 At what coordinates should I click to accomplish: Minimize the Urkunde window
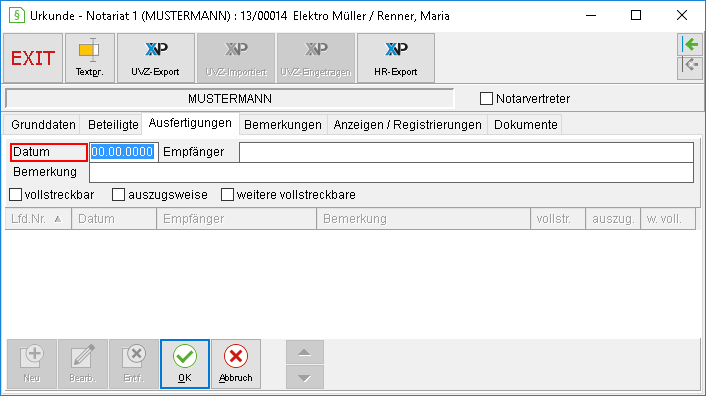591,15
